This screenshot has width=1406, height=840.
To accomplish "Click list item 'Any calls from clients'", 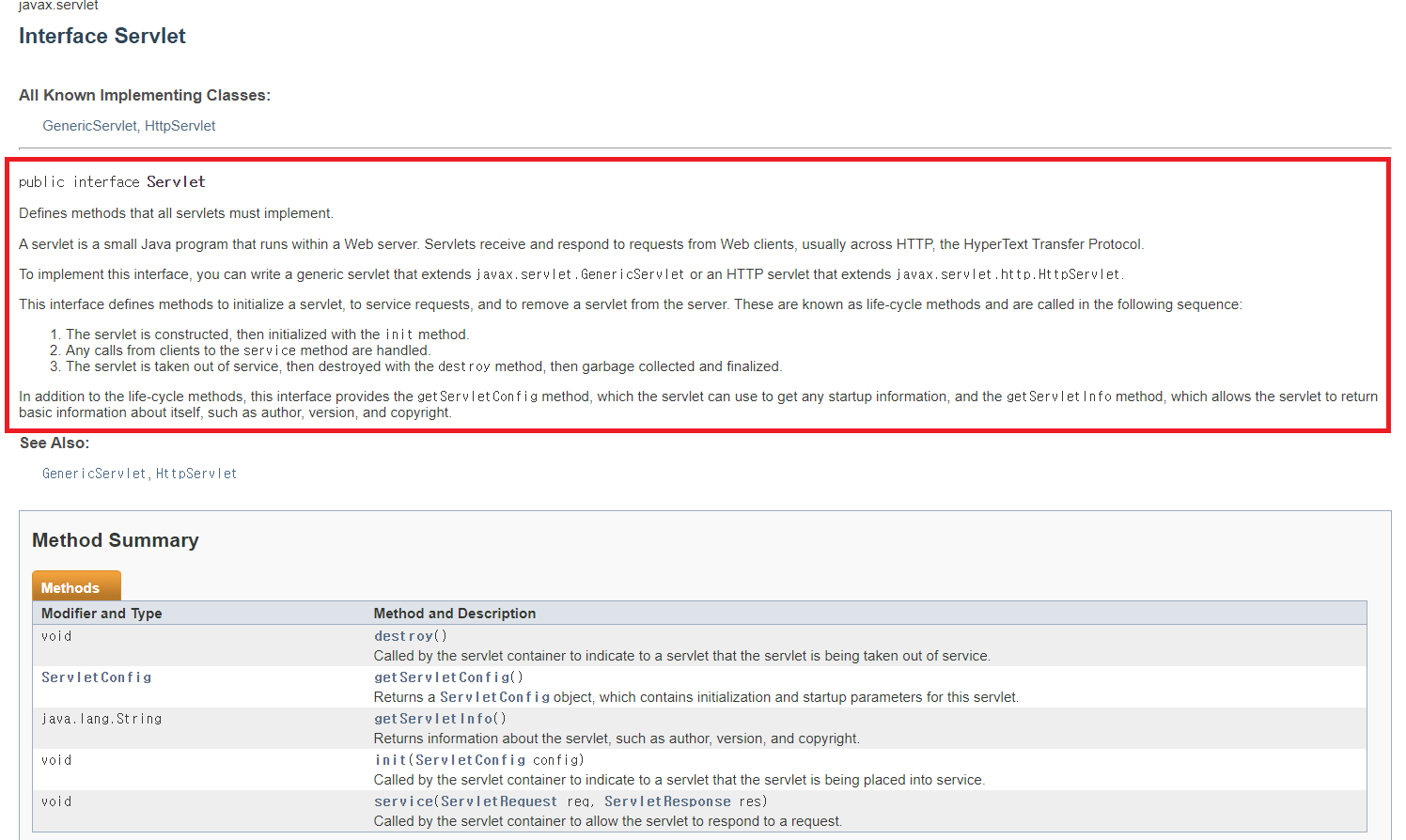I will tap(247, 350).
